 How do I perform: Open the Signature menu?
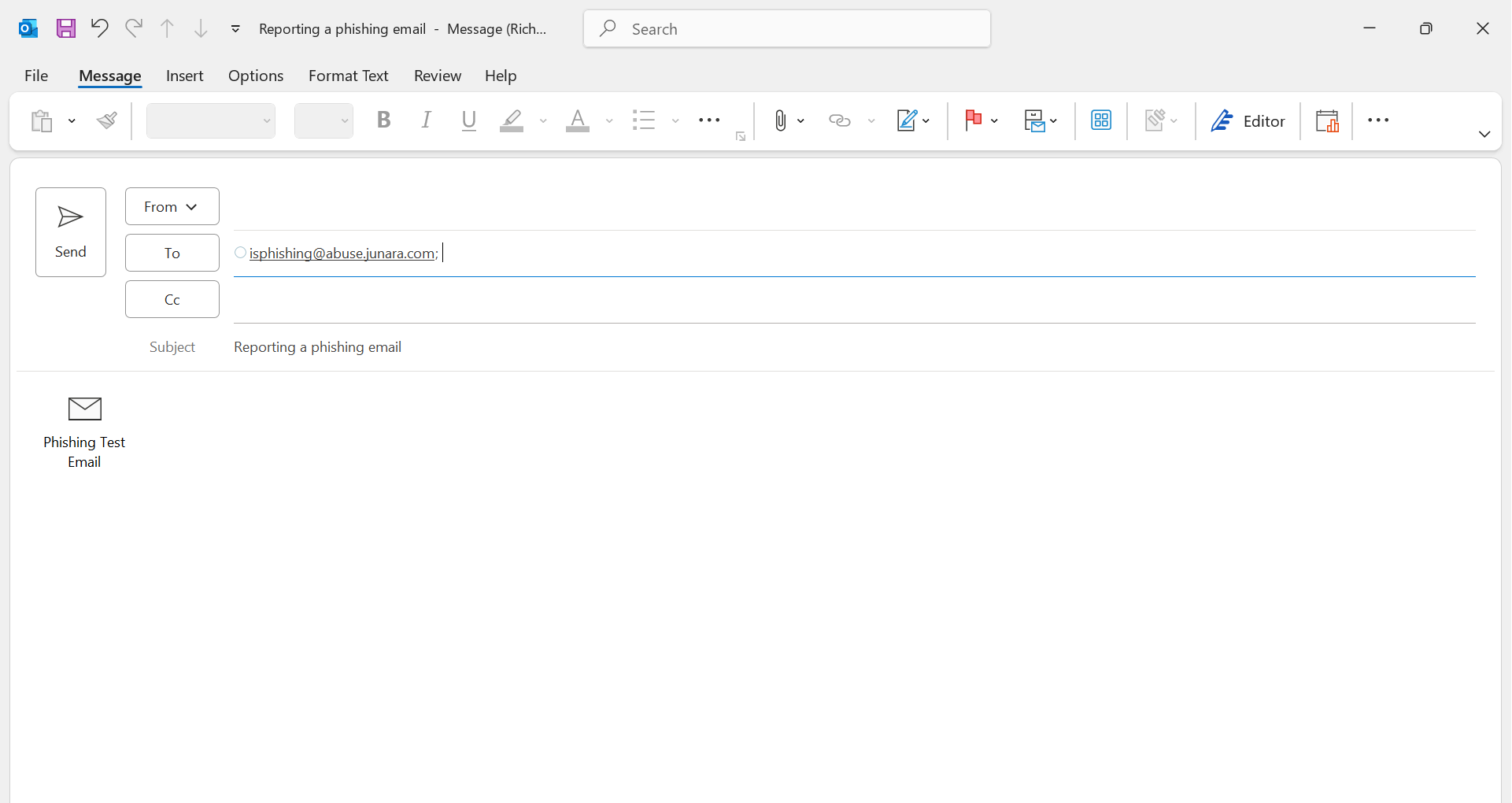pos(913,120)
